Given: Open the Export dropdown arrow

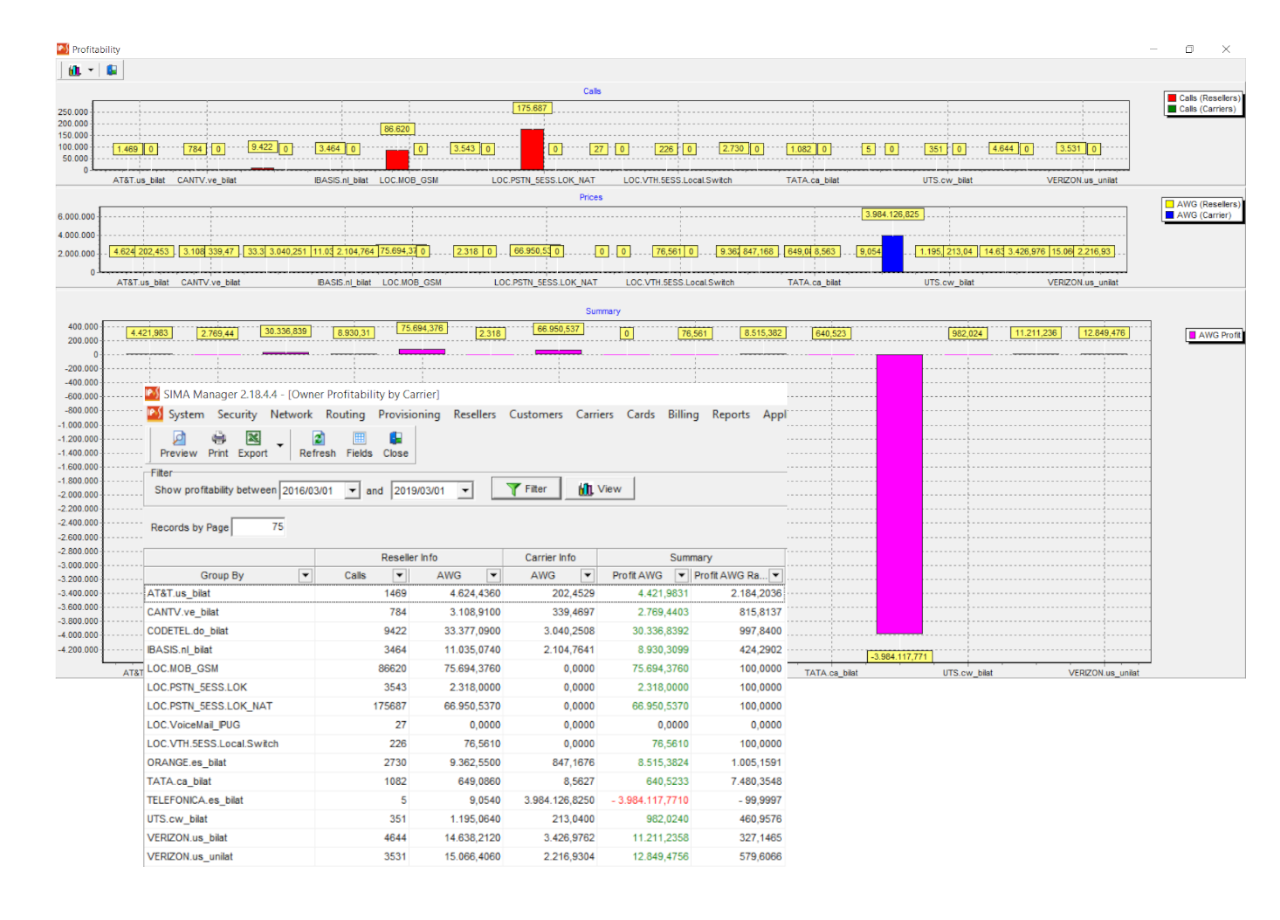Looking at the screenshot, I should pyautogui.click(x=279, y=445).
